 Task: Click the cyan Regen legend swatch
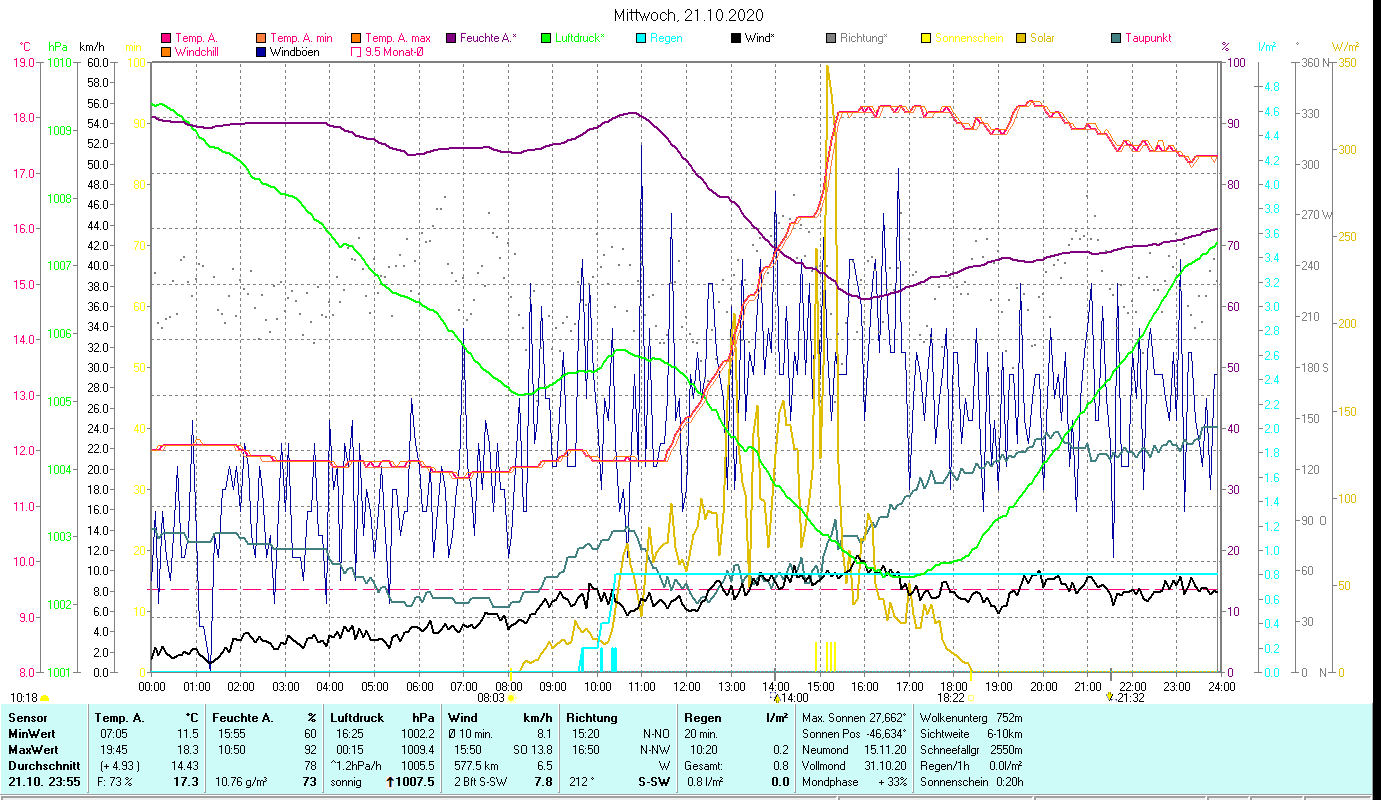click(641, 38)
